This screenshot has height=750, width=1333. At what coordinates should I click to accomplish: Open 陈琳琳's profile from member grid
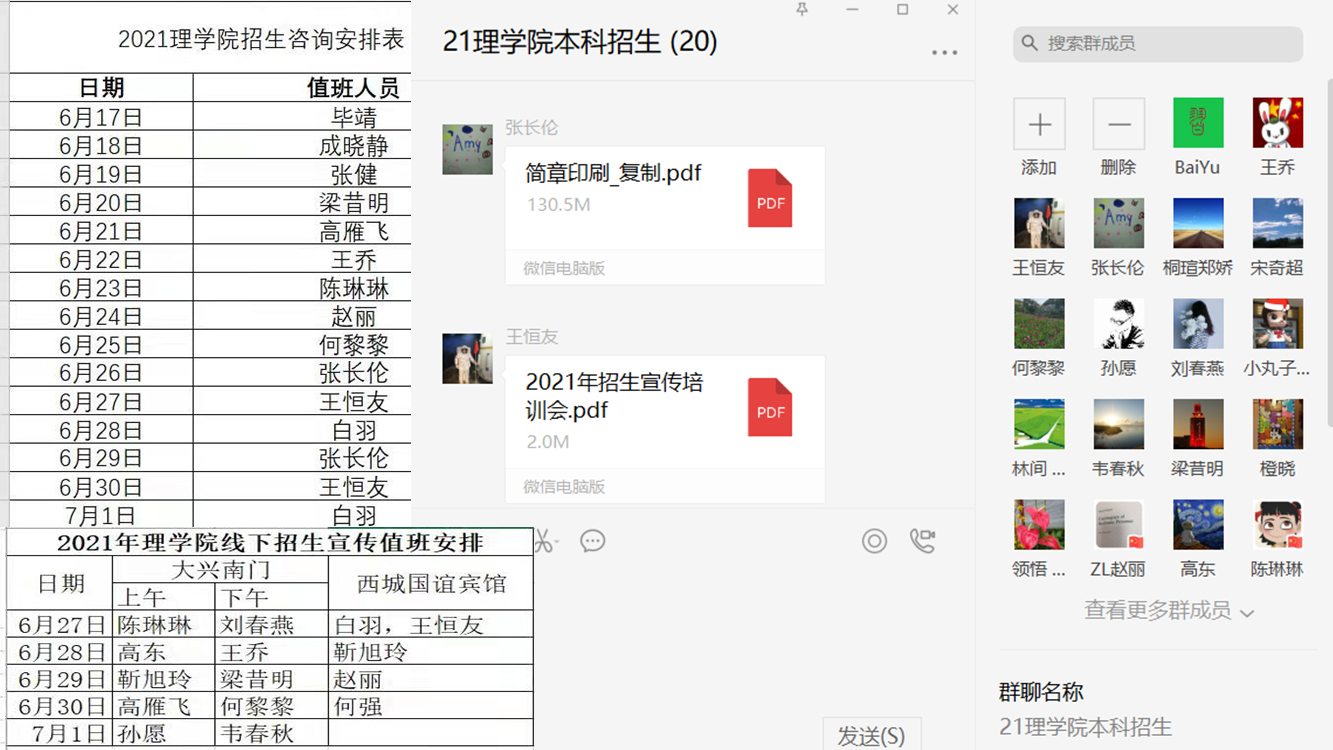click(1277, 526)
